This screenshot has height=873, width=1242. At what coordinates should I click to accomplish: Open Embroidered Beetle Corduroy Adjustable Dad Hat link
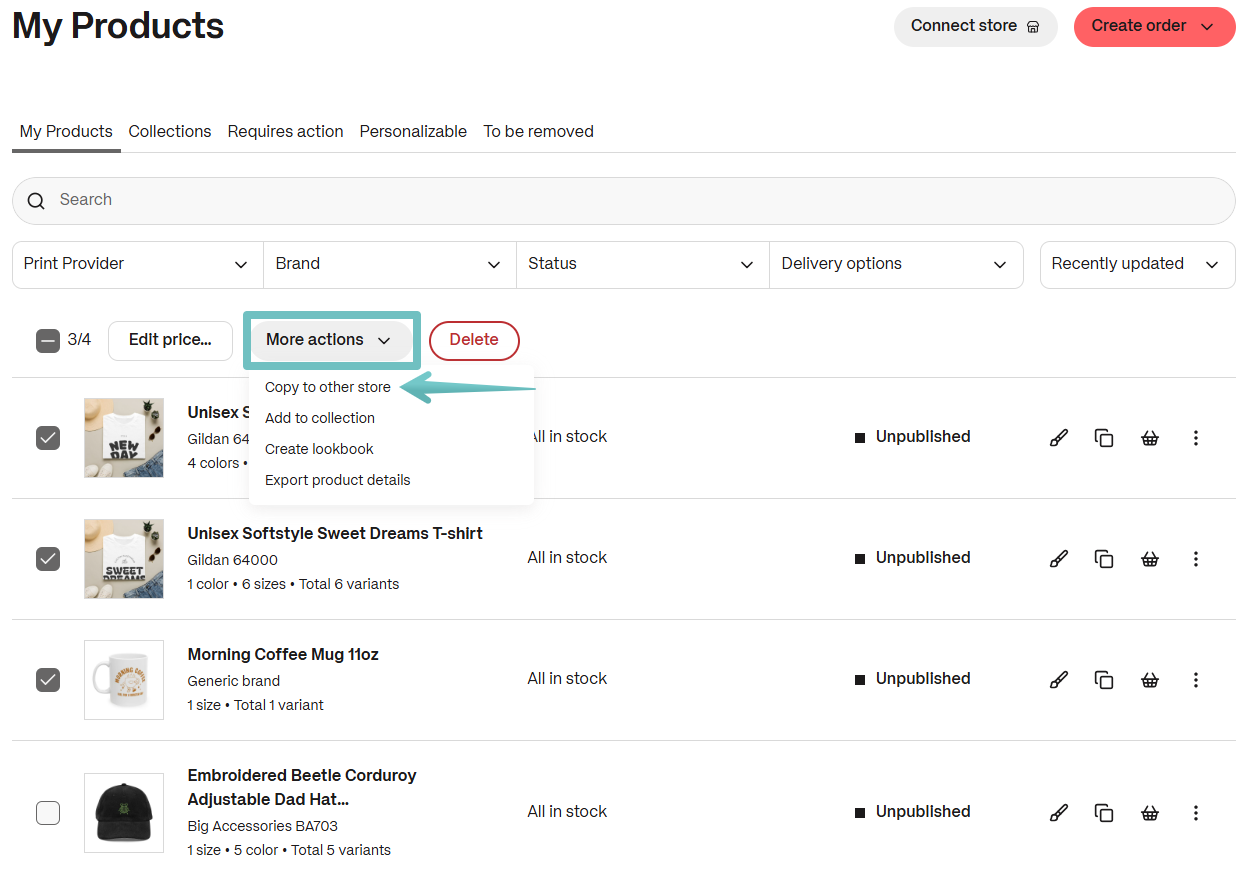[x=302, y=787]
